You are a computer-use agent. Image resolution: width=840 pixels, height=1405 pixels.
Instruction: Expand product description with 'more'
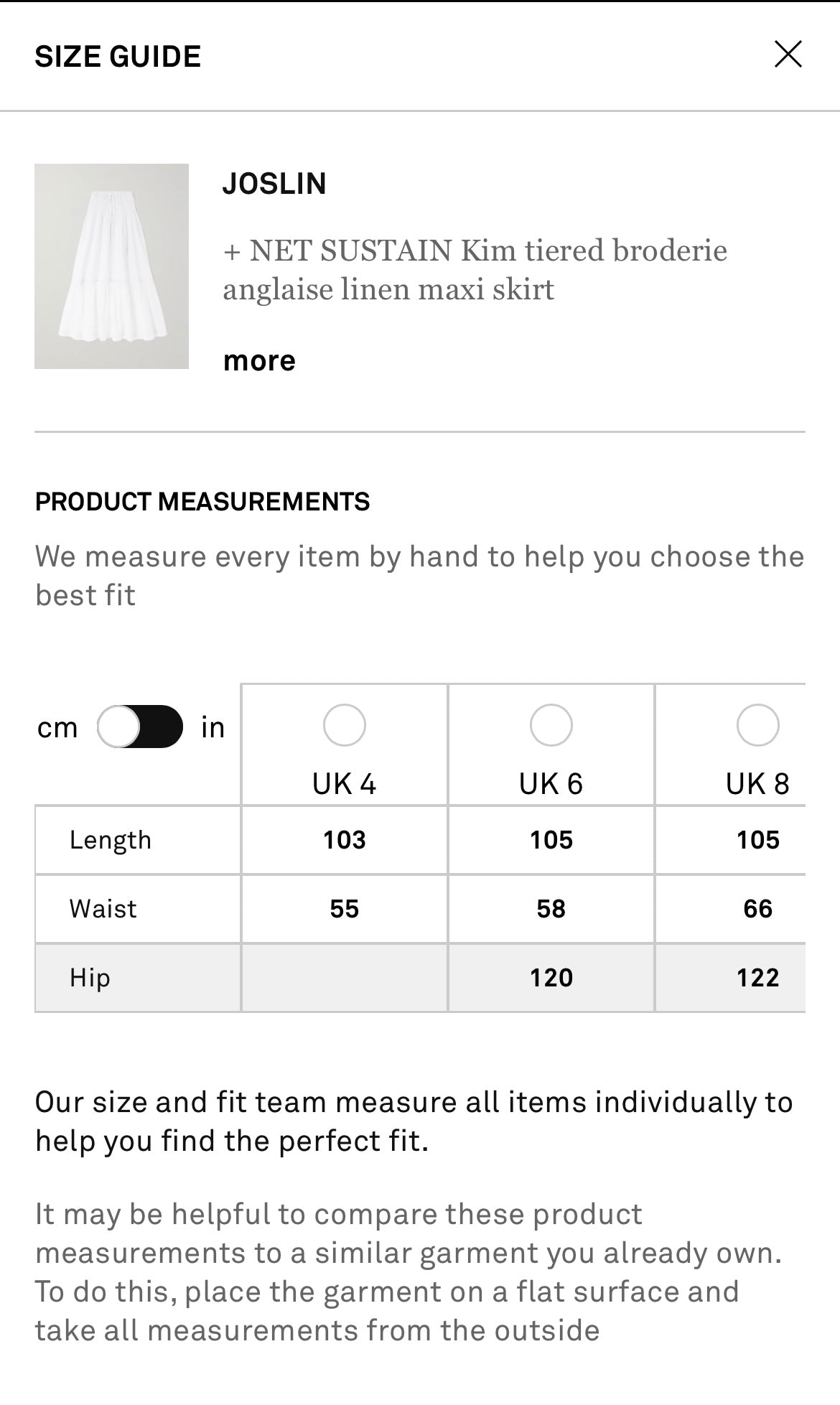[x=259, y=360]
